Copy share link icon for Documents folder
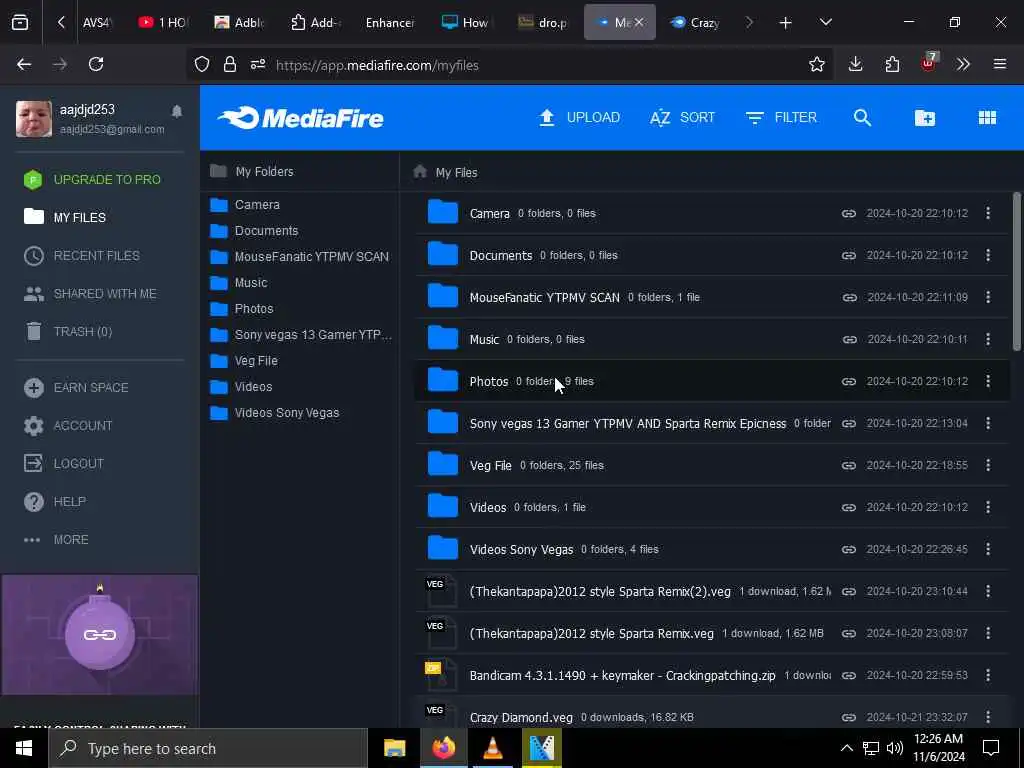This screenshot has height=768, width=1024. pyautogui.click(x=848, y=255)
